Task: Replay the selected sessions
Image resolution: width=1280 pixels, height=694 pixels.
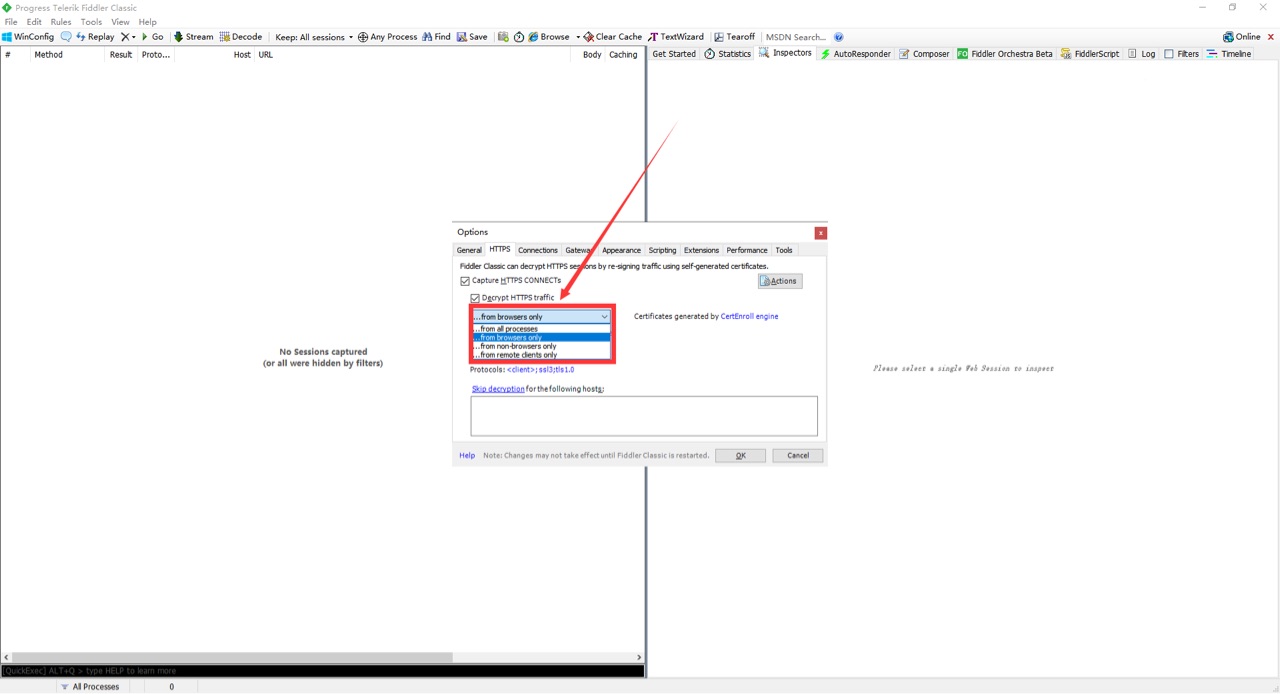Action: click(95, 37)
